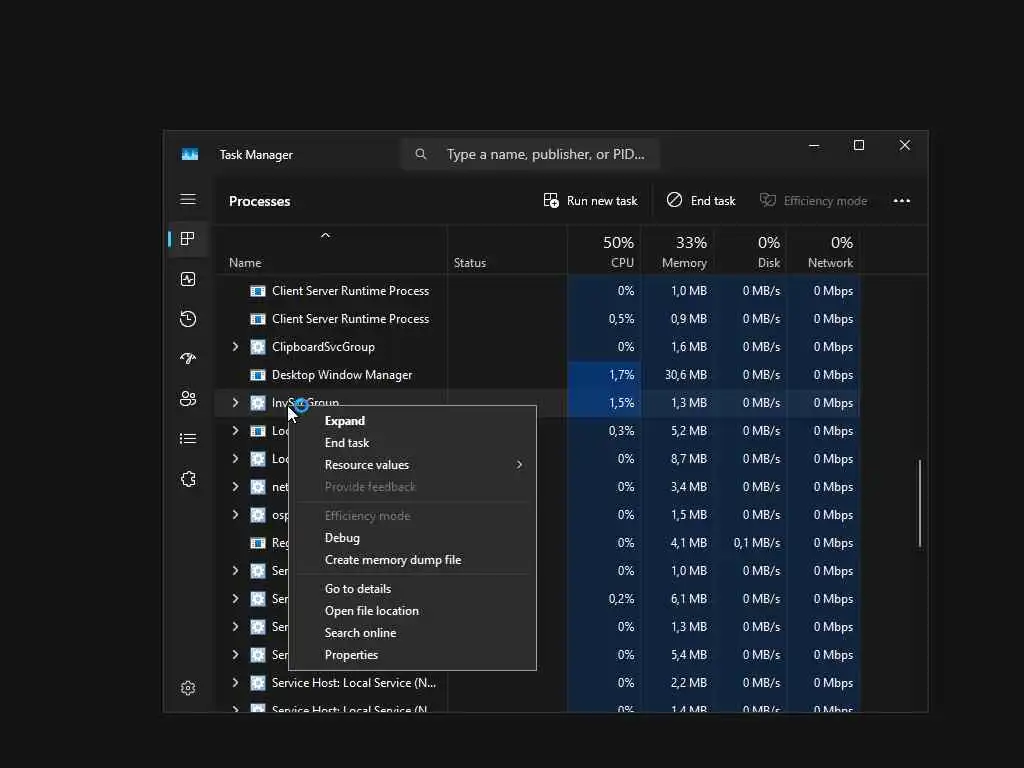1024x768 pixels.
Task: Click the Run new task icon
Action: tap(551, 200)
